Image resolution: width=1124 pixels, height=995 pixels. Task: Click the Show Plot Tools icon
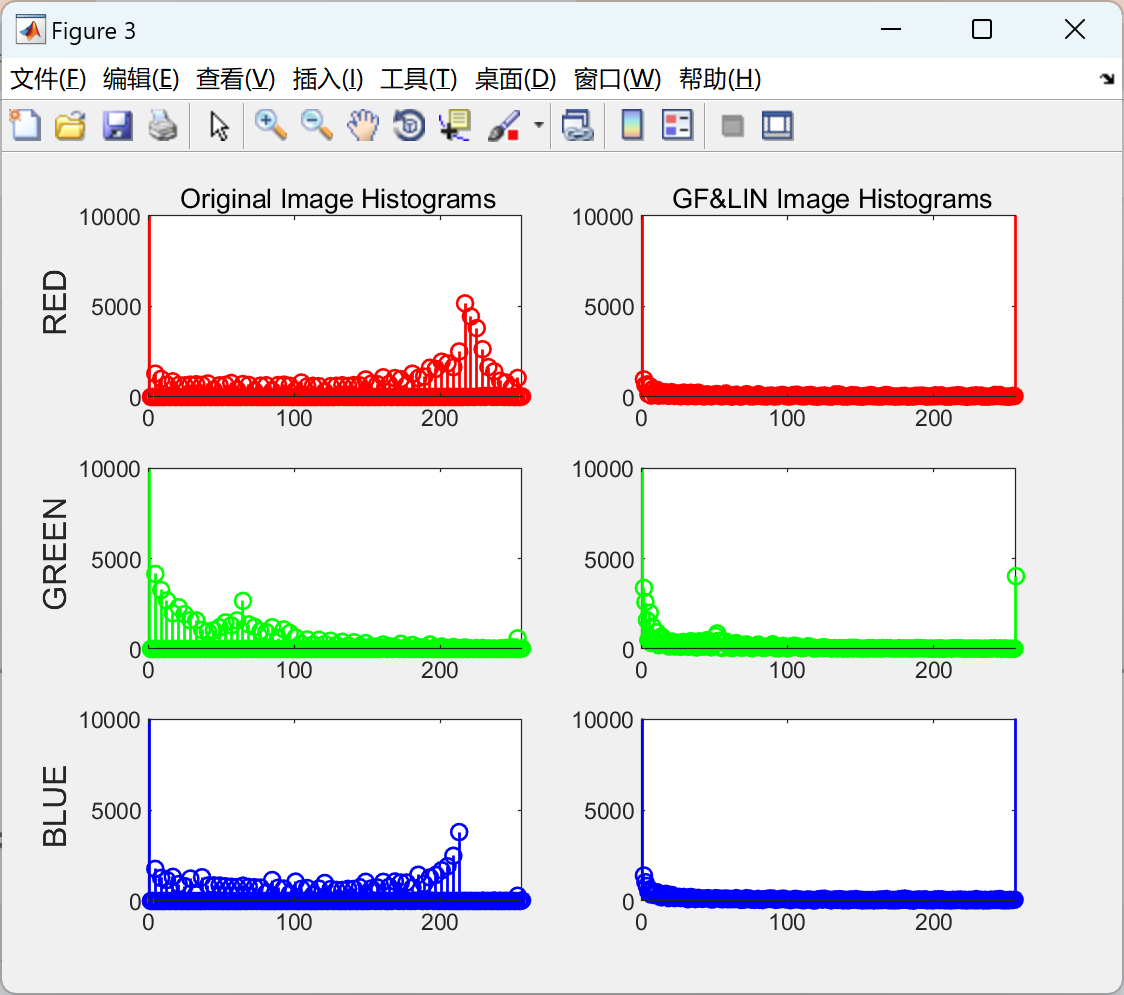[777, 125]
